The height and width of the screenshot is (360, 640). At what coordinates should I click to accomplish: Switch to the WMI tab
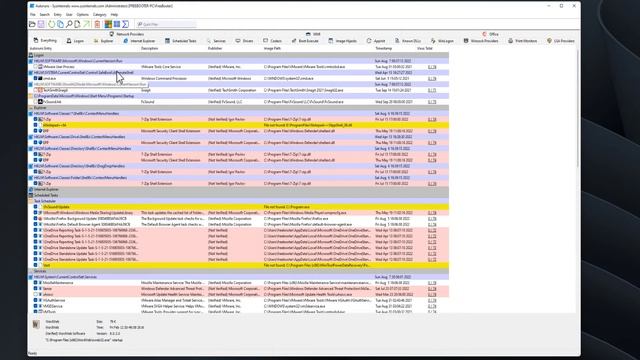pyautogui.click(x=313, y=34)
